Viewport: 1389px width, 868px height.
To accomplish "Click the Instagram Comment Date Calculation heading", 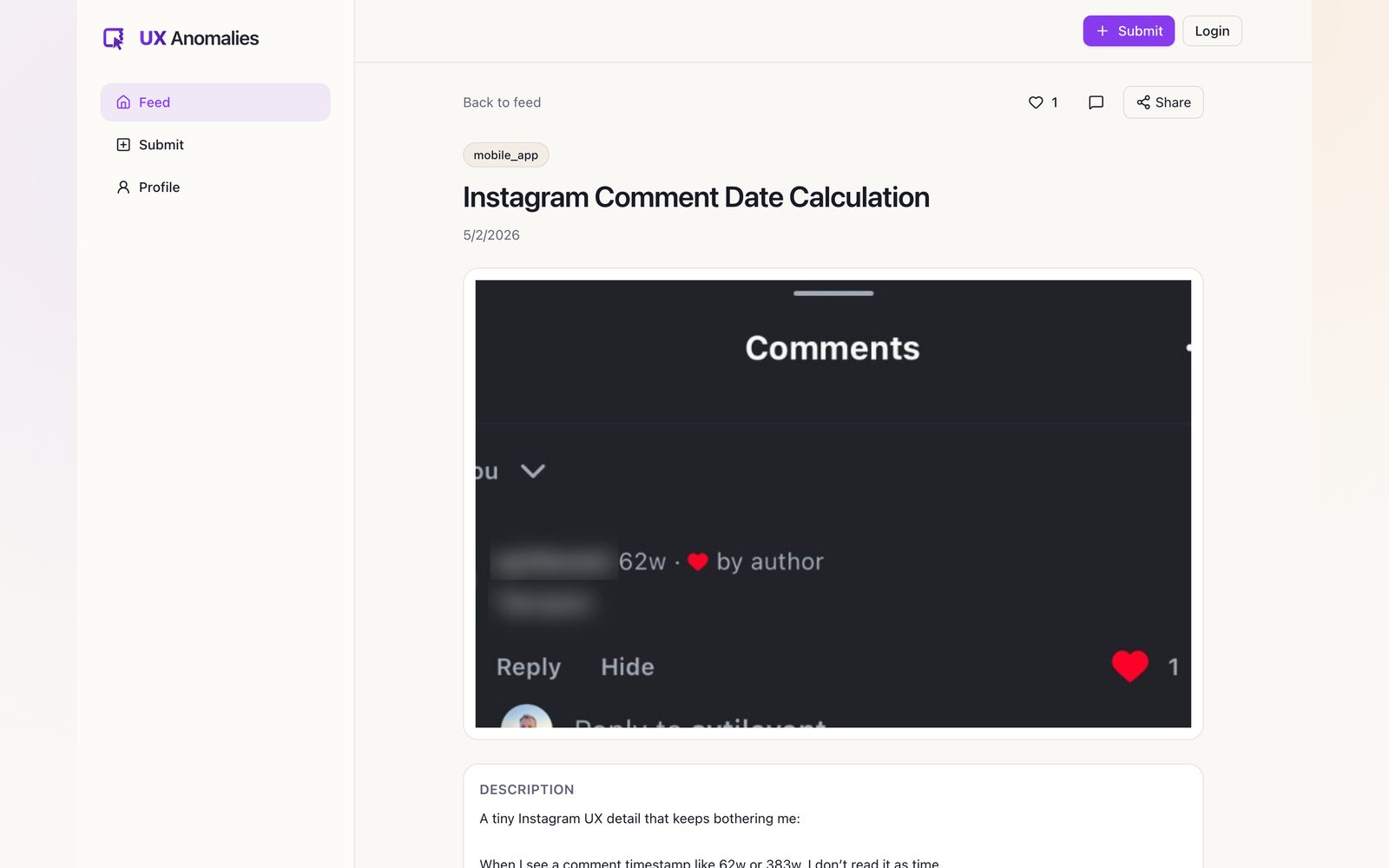I will (x=696, y=197).
